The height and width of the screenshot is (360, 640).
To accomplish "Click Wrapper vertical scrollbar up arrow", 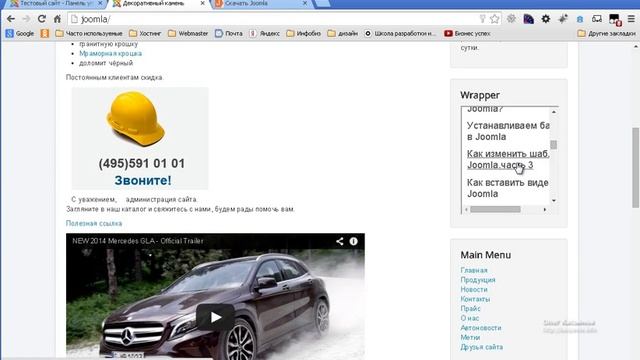I will coord(553,112).
